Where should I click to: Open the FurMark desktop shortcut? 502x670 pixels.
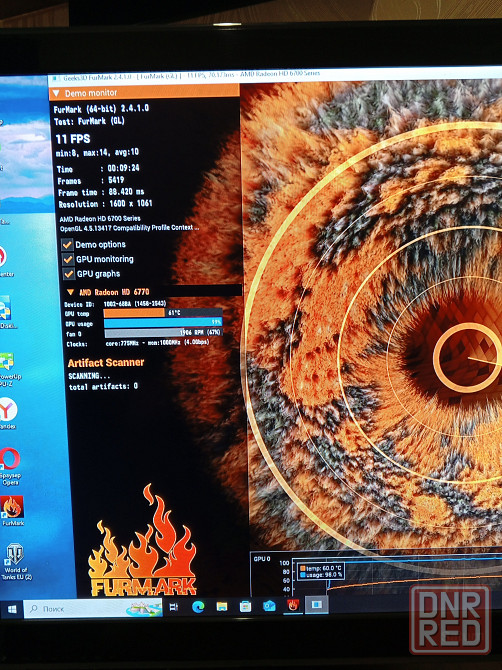13,510
